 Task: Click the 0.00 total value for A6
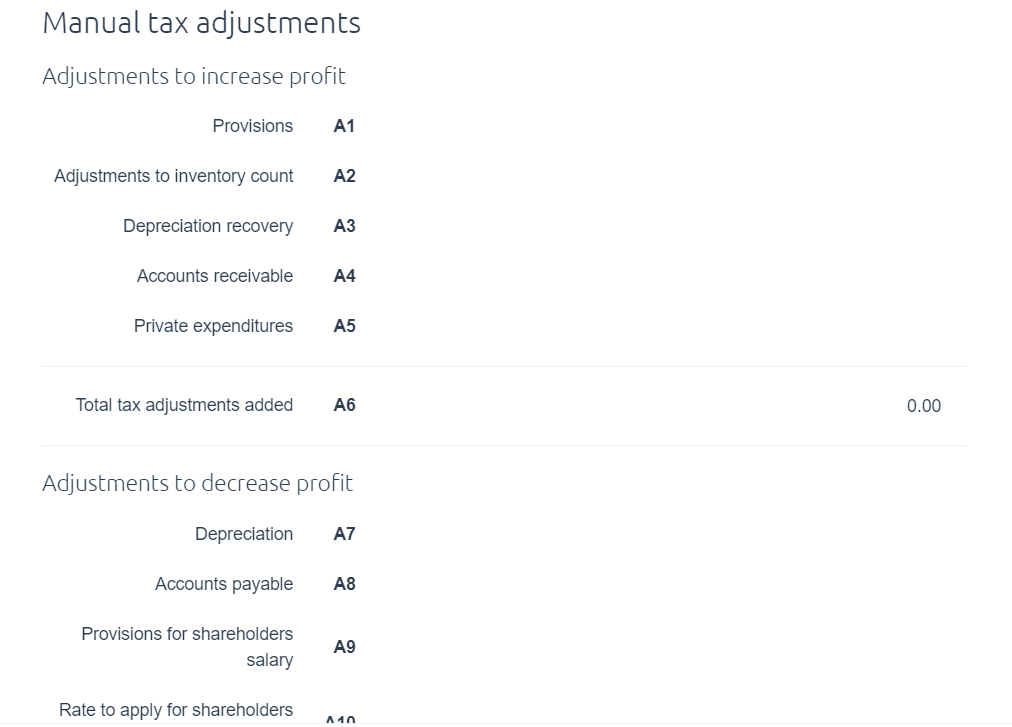(x=924, y=406)
